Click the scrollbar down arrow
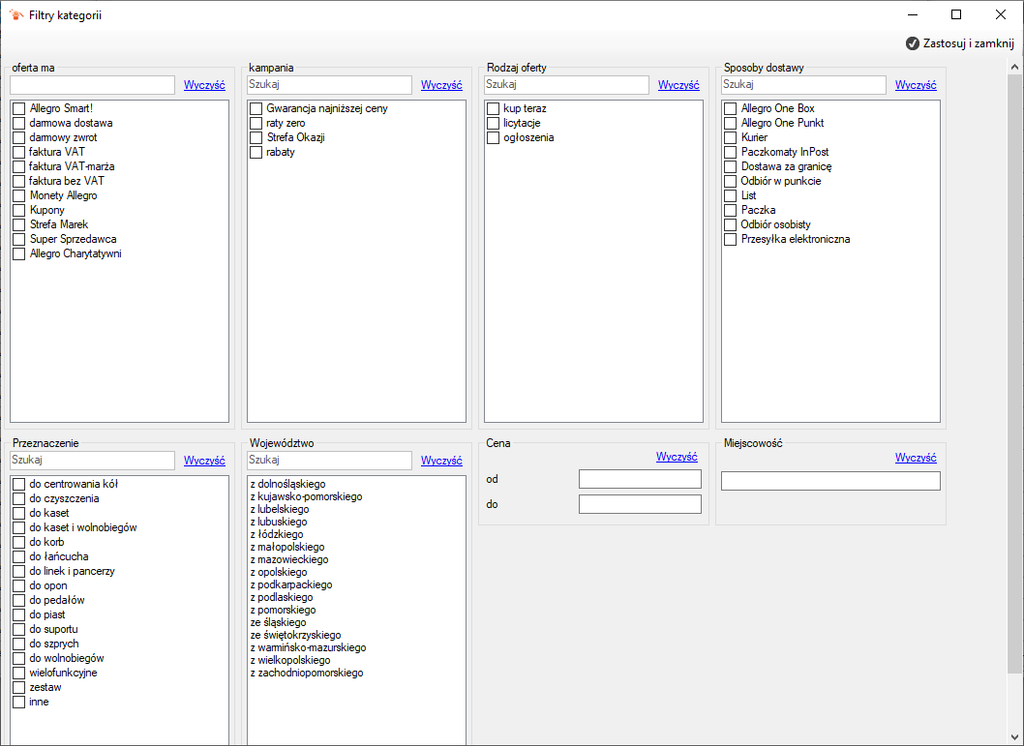1024x746 pixels. tap(1014, 738)
